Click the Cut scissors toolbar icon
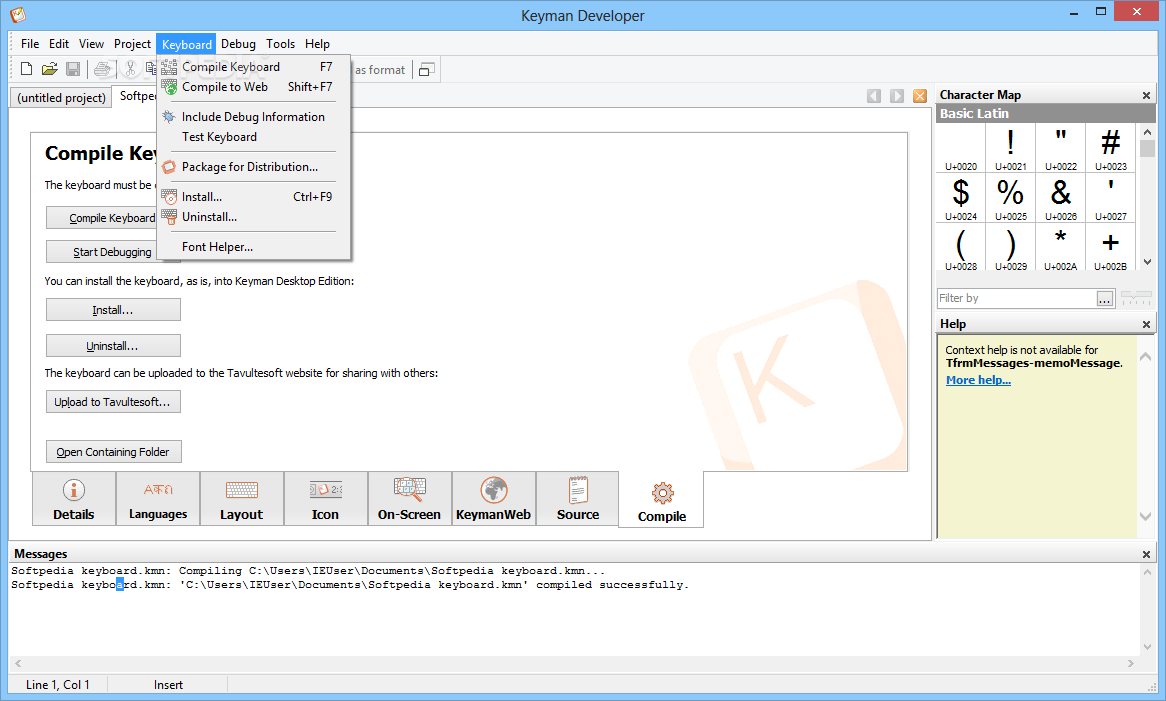 130,69
